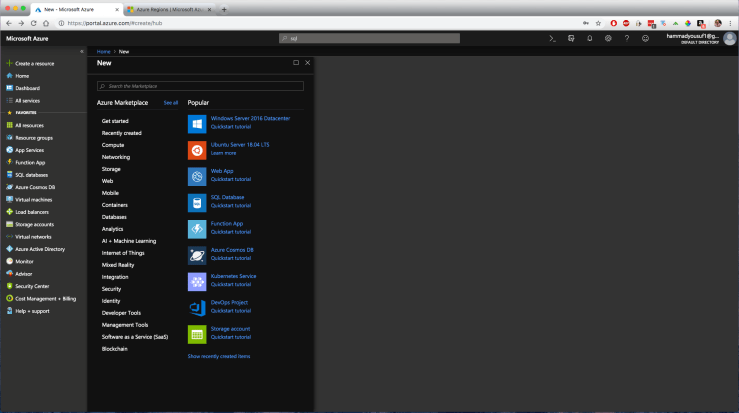This screenshot has height=413, width=739.
Task: Click See all Marketplace link
Action: (171, 103)
